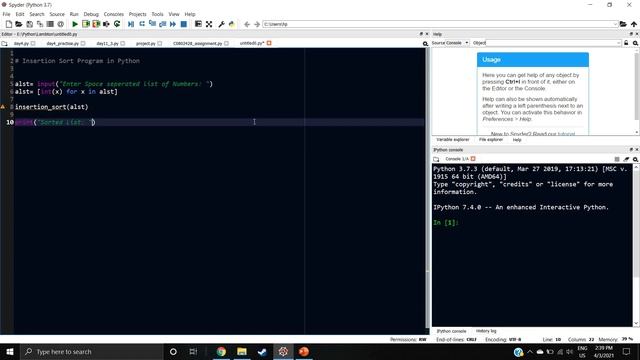640x360 pixels.
Task: Open the Tools menu
Action: (x=157, y=14)
